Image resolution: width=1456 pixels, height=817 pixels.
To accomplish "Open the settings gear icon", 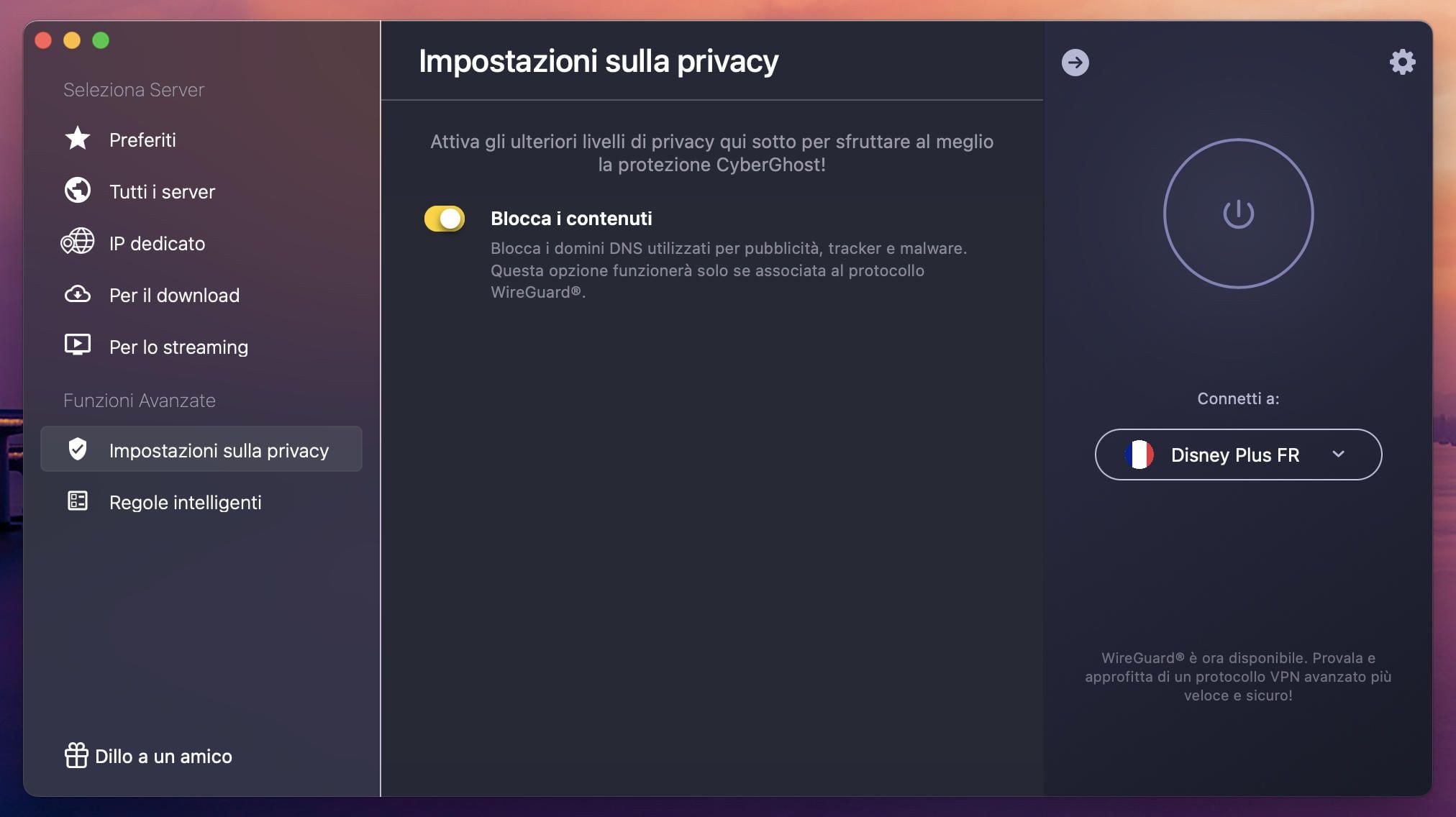I will 1403,62.
